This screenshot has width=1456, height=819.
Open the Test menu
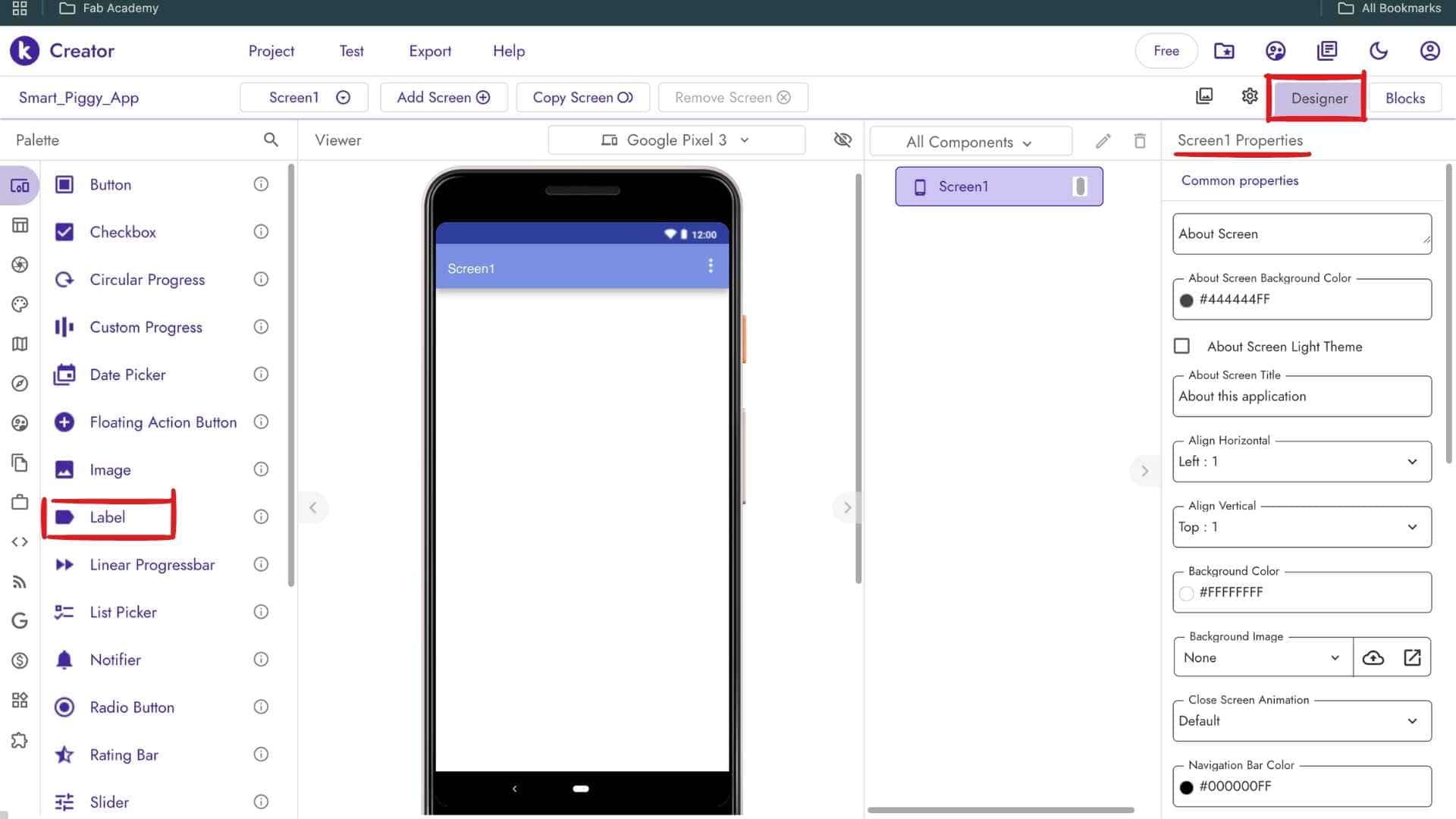351,51
